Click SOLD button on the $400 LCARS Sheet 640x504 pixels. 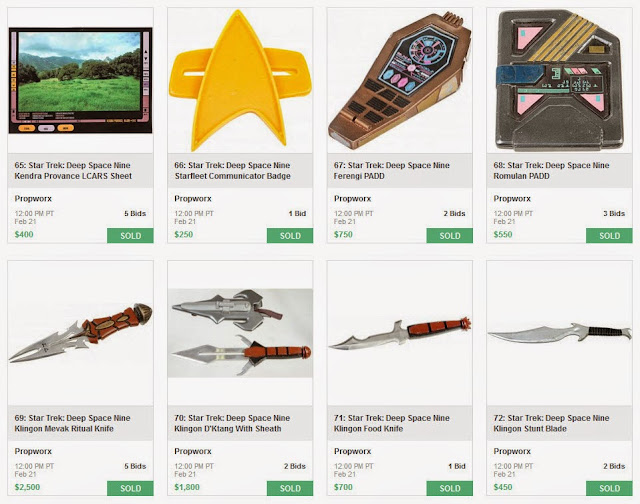pos(130,235)
